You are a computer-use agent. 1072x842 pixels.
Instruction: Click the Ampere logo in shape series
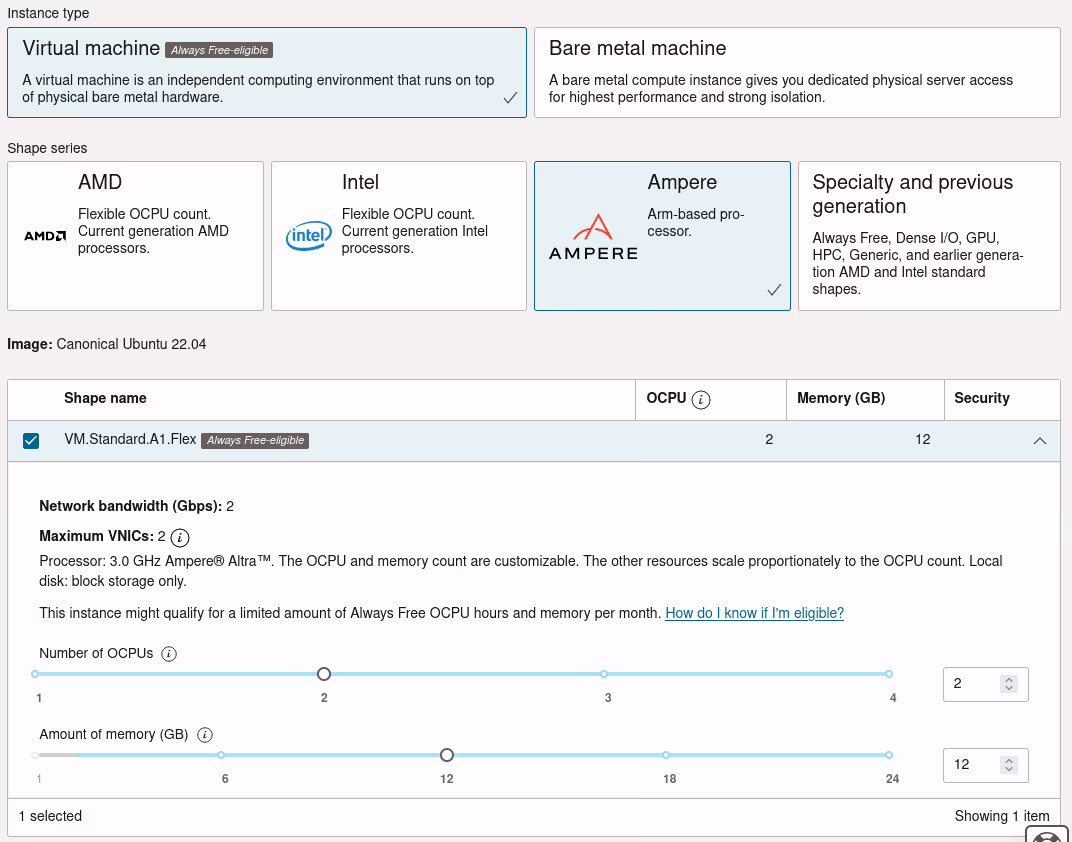(593, 237)
